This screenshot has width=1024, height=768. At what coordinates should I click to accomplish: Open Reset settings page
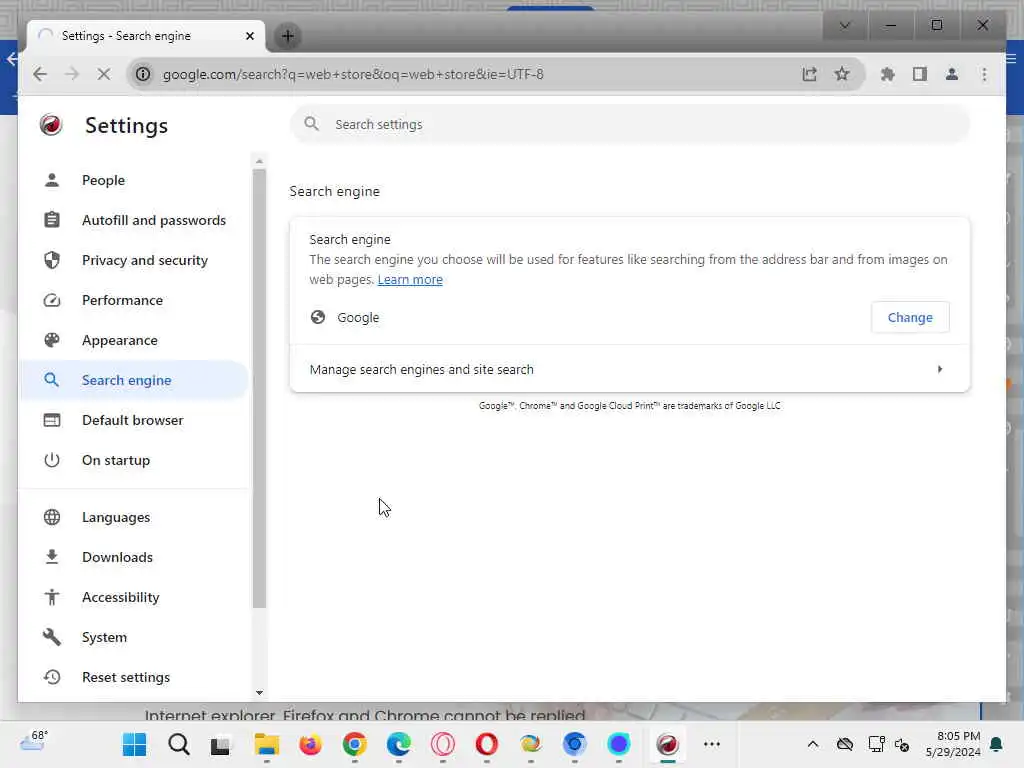(134, 677)
